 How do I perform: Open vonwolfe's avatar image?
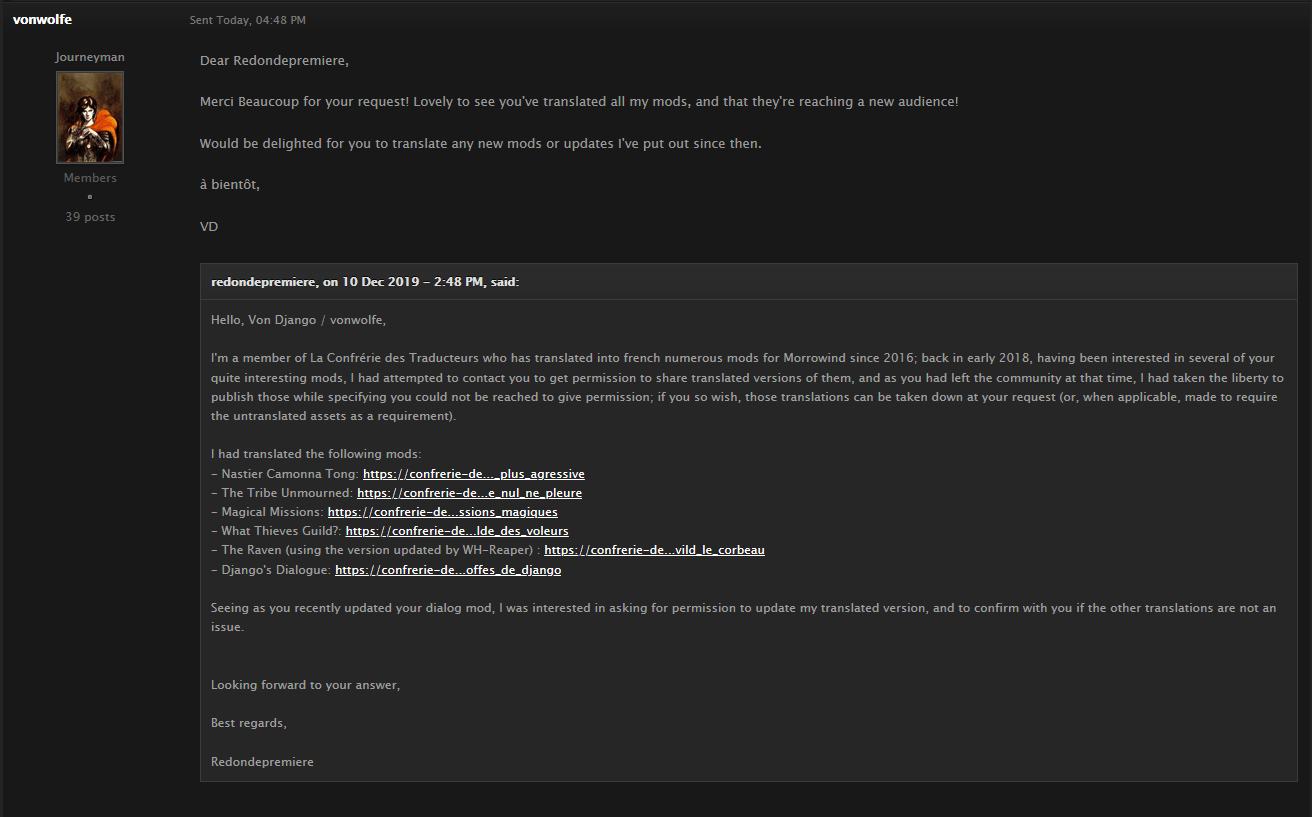90,117
